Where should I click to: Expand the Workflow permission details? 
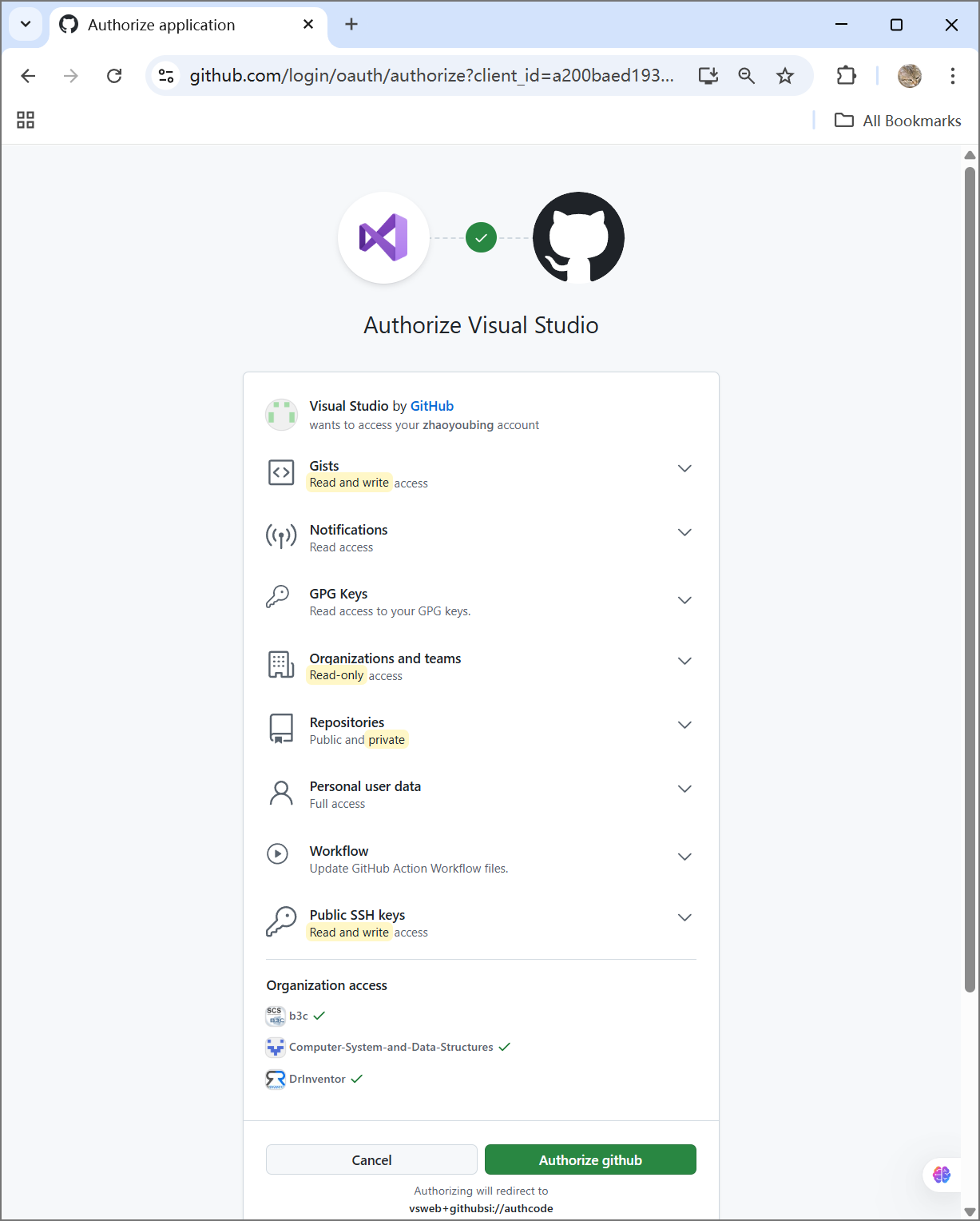click(x=684, y=857)
